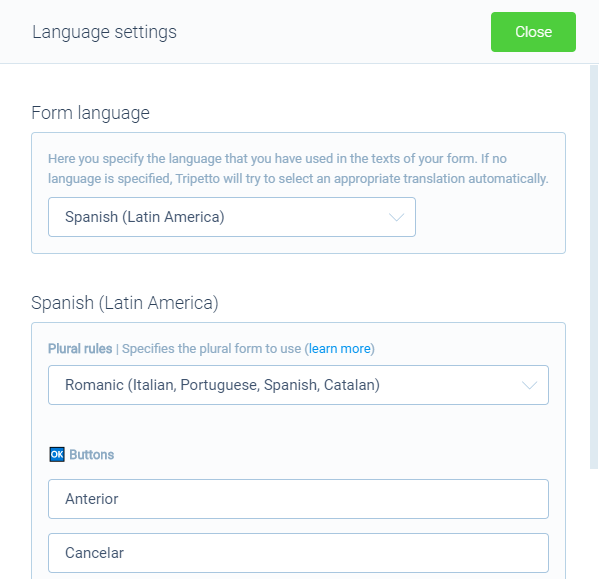This screenshot has height=579, width=599.
Task: Click the Spanish (Latin America) section heading
Action: pyautogui.click(x=125, y=303)
